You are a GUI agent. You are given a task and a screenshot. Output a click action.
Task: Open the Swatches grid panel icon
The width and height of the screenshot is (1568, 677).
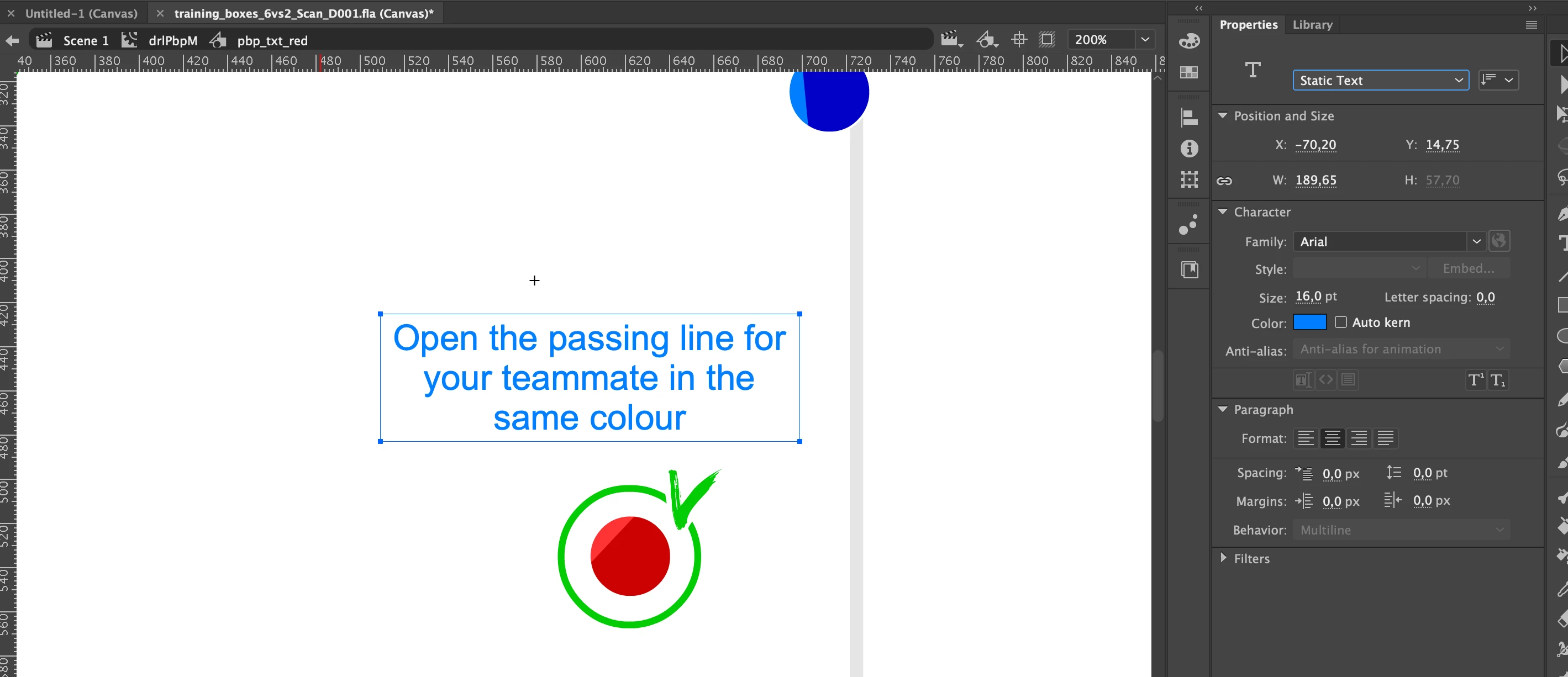1189,72
